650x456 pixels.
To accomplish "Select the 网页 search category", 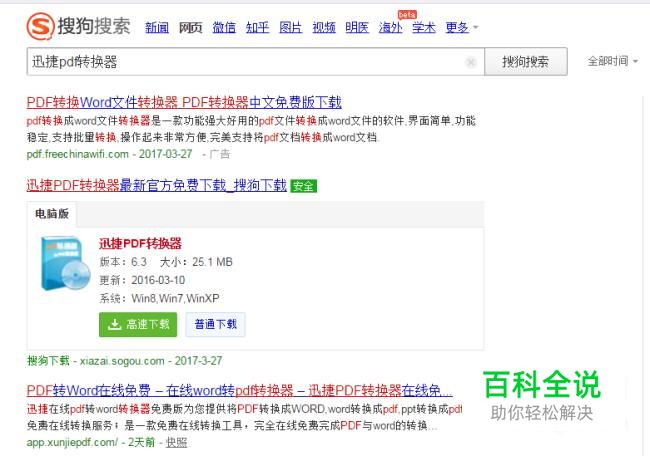I will (190, 28).
